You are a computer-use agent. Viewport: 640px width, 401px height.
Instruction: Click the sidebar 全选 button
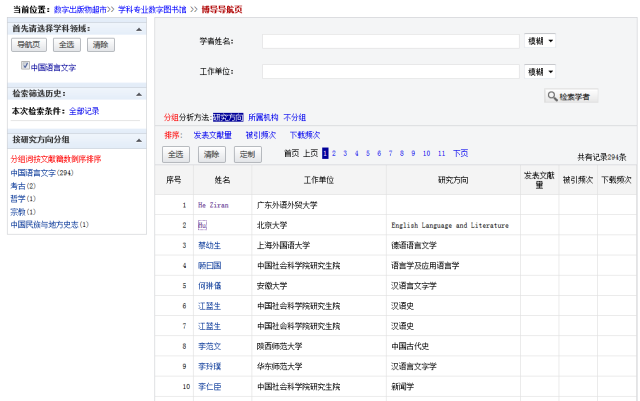(67, 45)
